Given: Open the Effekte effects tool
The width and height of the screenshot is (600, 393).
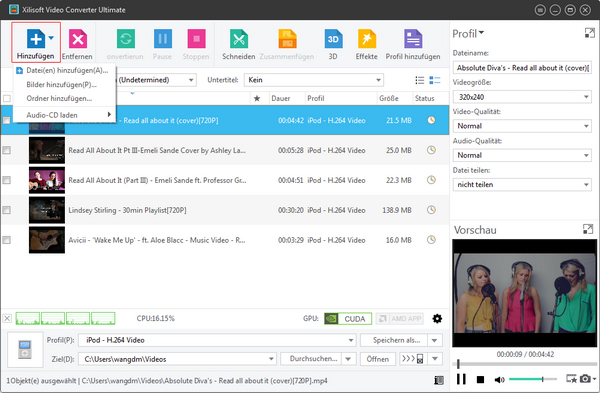Looking at the screenshot, I should (x=367, y=39).
